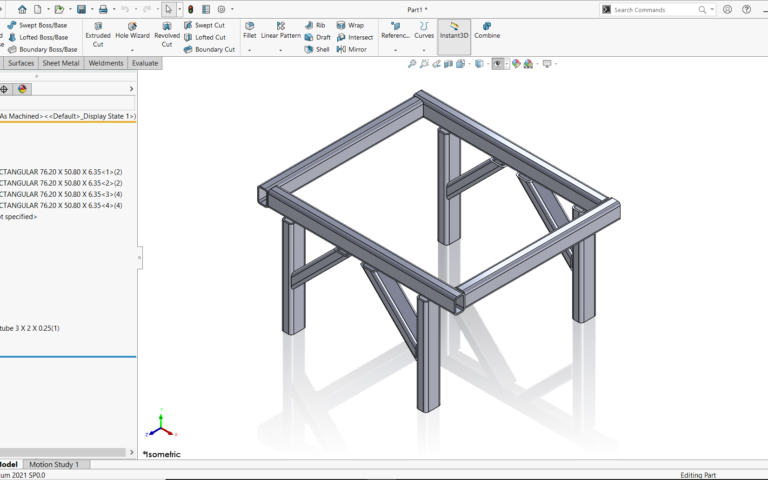
Task: Expand the Curves dropdown menu
Action: click(425, 49)
